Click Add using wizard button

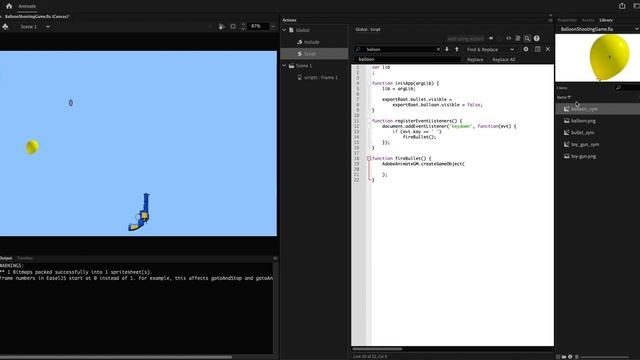point(465,39)
